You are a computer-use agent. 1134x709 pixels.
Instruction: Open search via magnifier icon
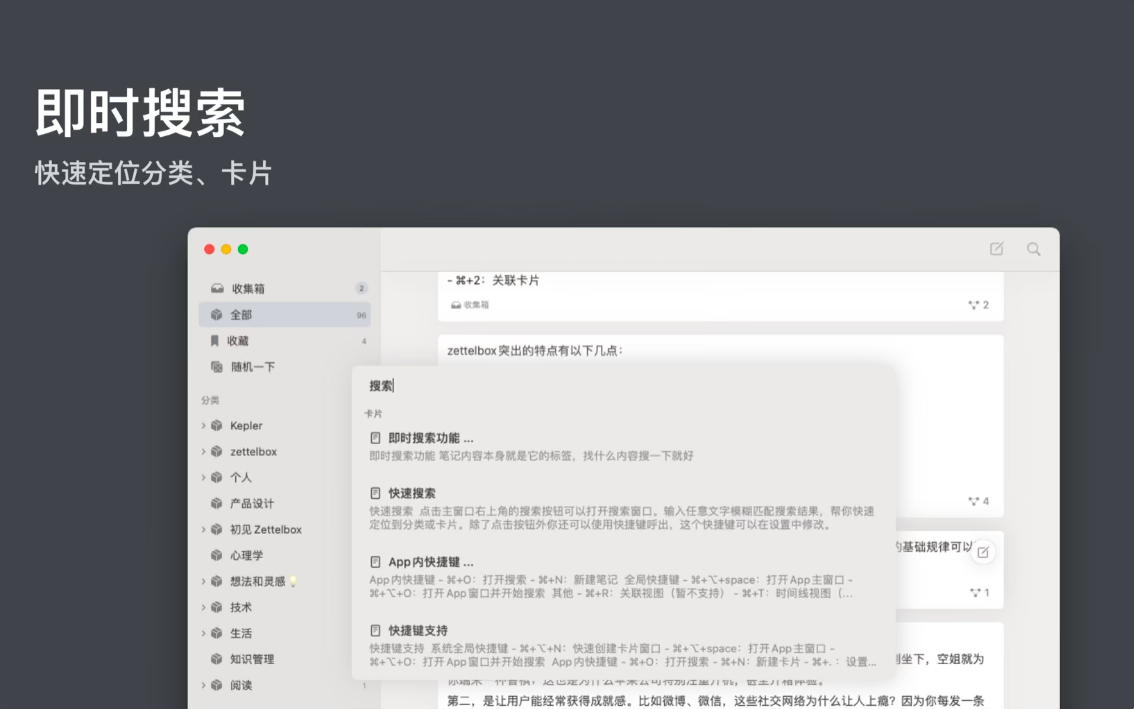[x=1033, y=249]
